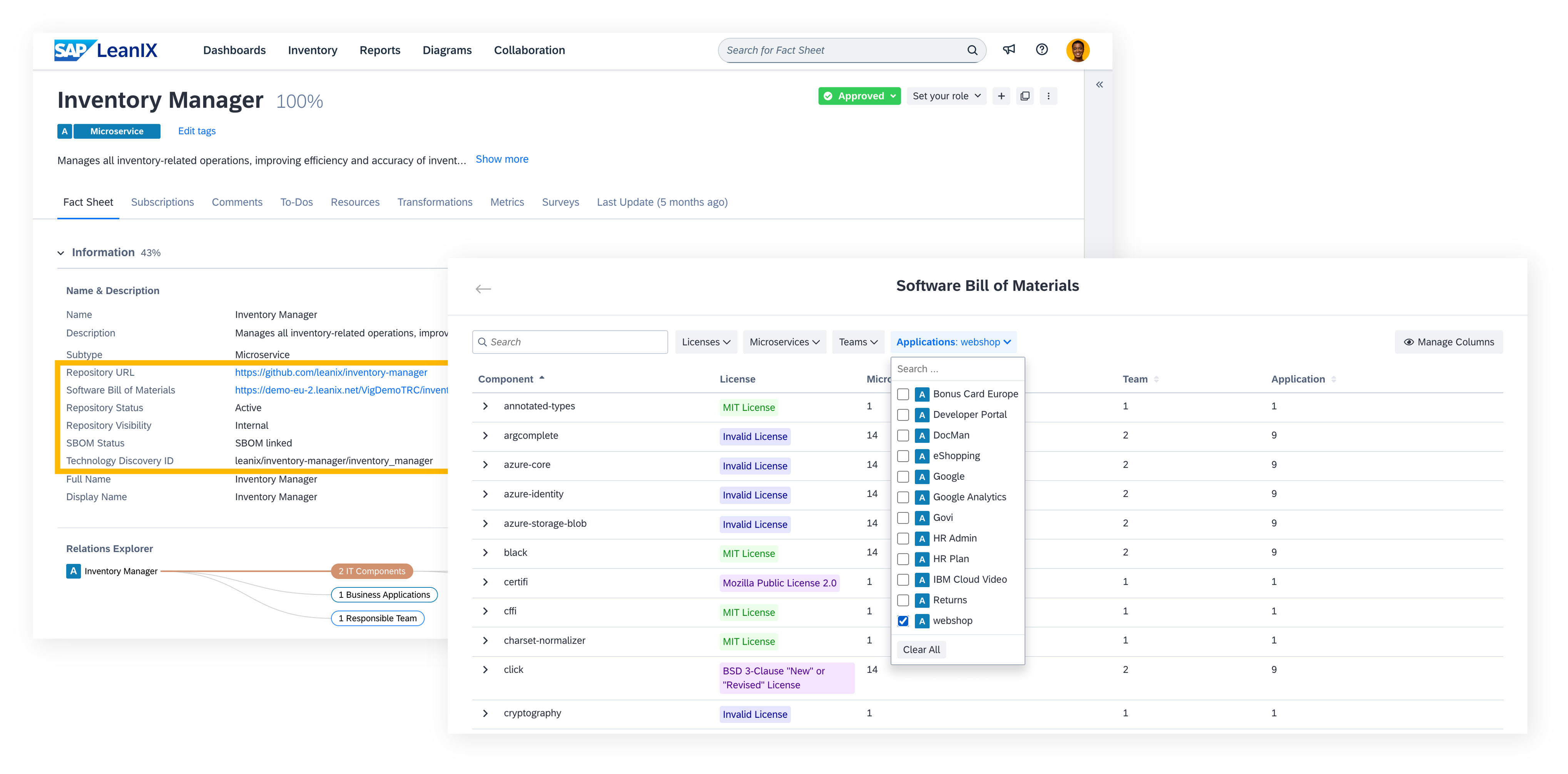Sort by the Application column
The image size is (1568, 774).
pos(1303,379)
